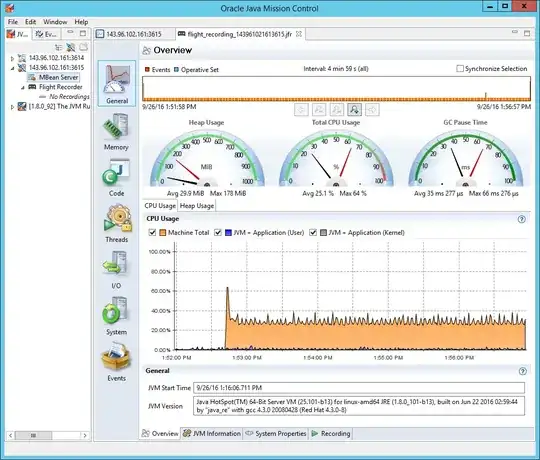Maximize the editor area

coord(527,33)
